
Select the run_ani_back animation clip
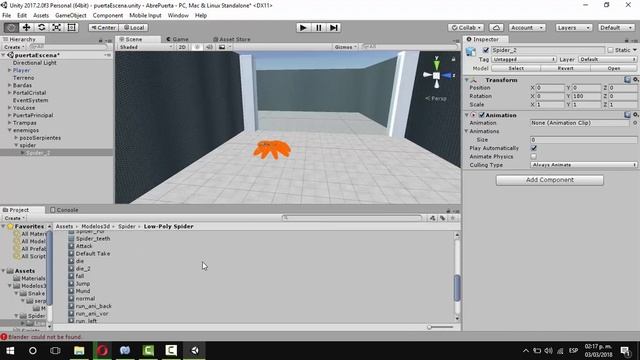click(x=93, y=306)
